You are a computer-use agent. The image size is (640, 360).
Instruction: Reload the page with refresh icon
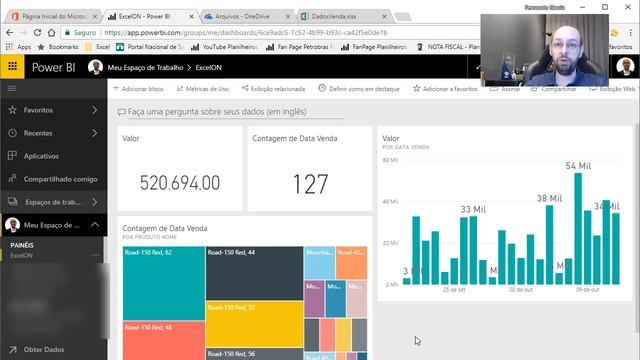(x=37, y=32)
